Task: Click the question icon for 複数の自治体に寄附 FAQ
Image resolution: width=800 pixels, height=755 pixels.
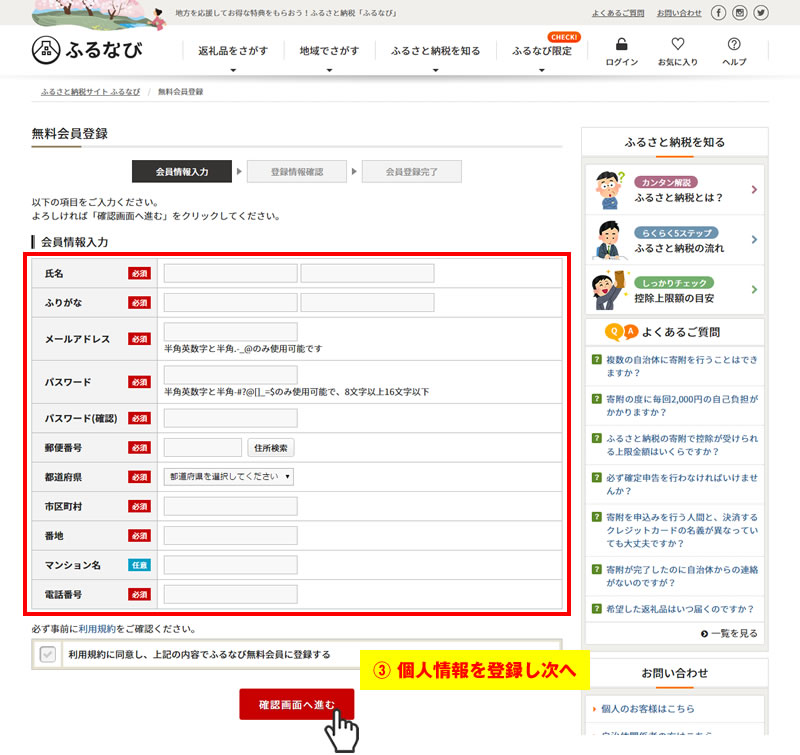Action: 596,360
